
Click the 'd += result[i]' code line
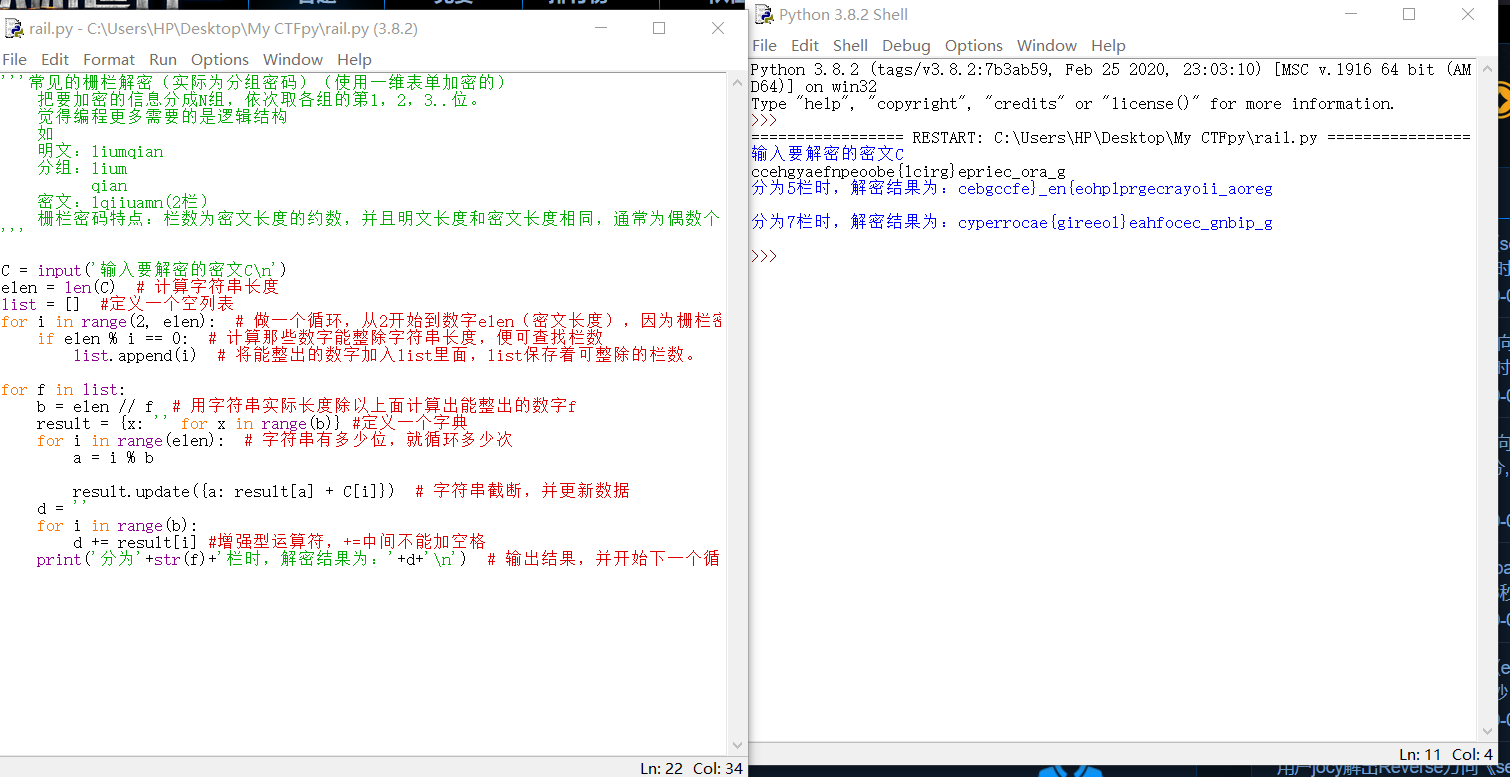pyautogui.click(x=279, y=542)
